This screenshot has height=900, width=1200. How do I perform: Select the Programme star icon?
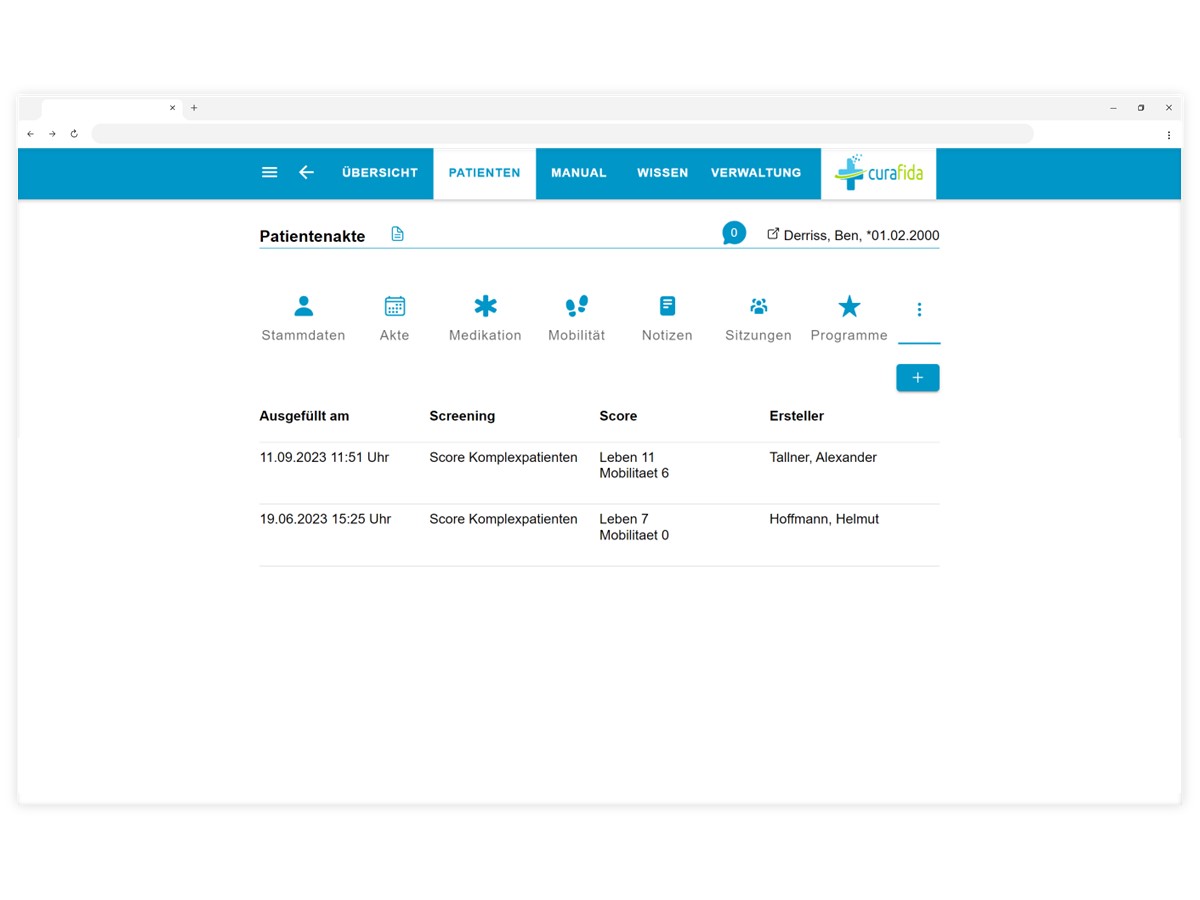pyautogui.click(x=849, y=306)
